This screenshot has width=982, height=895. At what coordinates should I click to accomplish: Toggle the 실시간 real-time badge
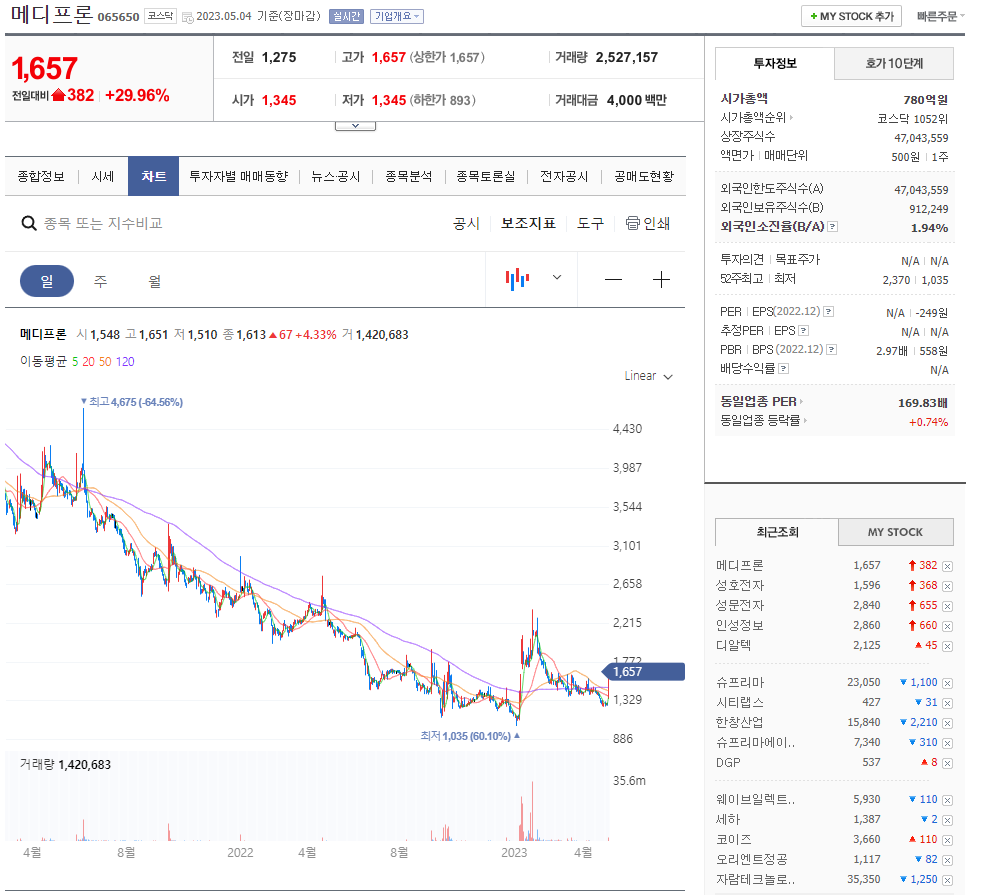click(x=346, y=16)
